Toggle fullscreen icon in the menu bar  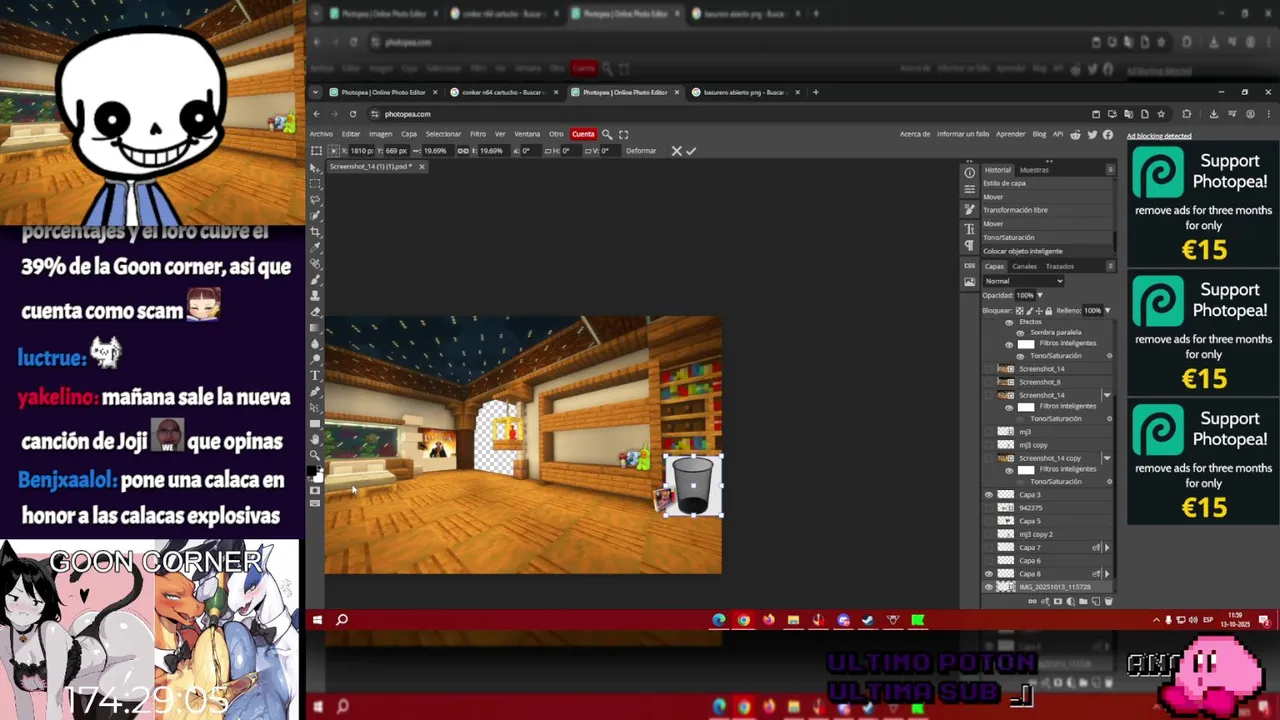pos(624,134)
